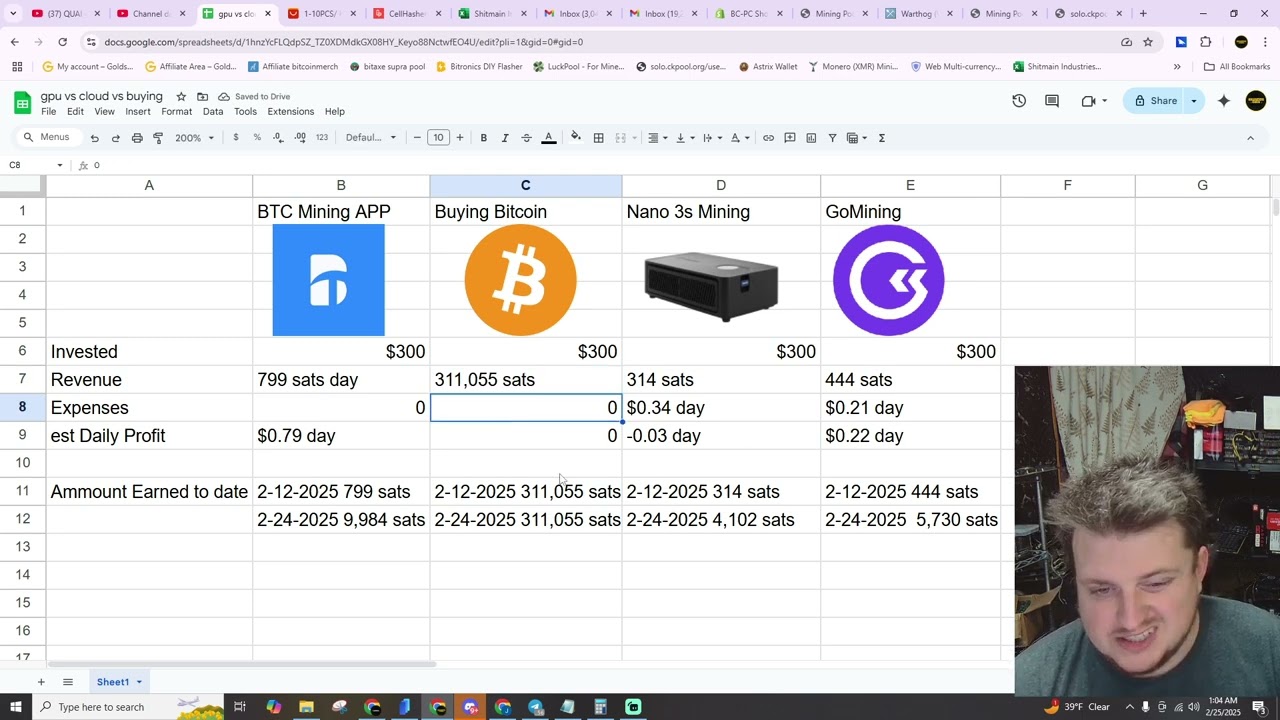Viewport: 1280px width, 720px height.
Task: Select the Paint format tool
Action: pos(158,138)
